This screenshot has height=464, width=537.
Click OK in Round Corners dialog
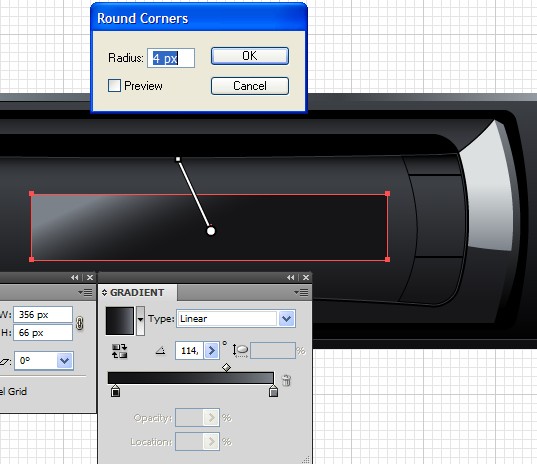pyautogui.click(x=250, y=56)
